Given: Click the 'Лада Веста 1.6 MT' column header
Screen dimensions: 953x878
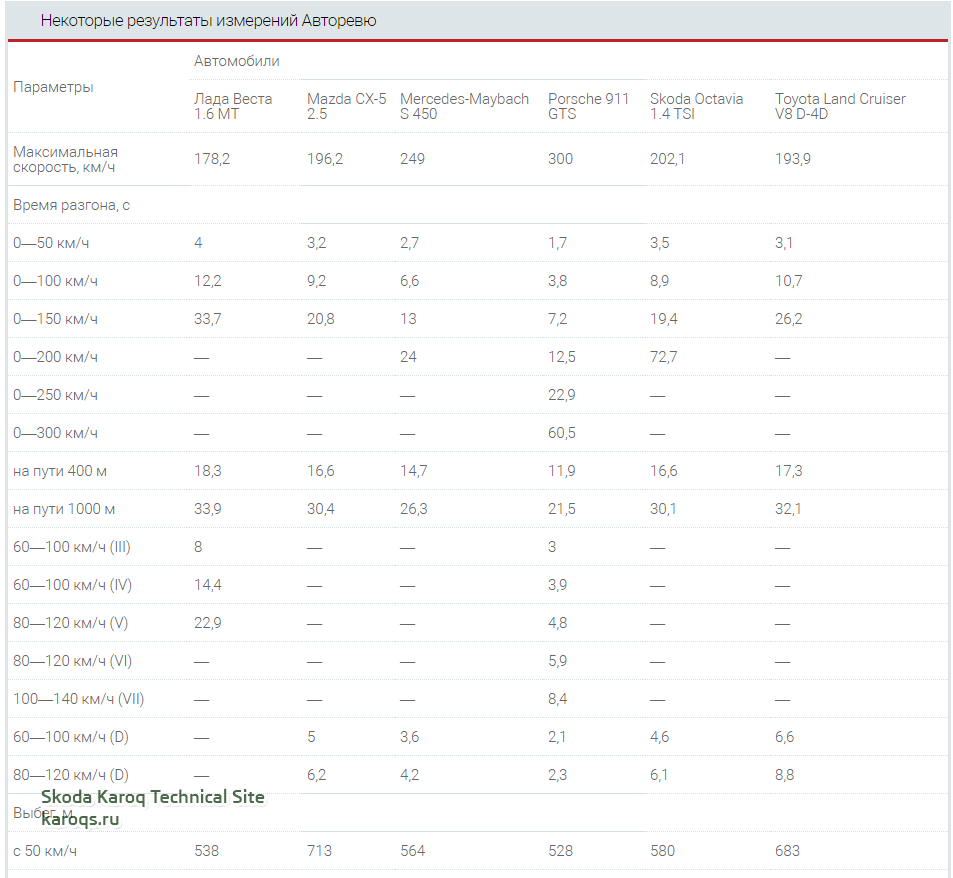Looking at the screenshot, I should (x=233, y=106).
